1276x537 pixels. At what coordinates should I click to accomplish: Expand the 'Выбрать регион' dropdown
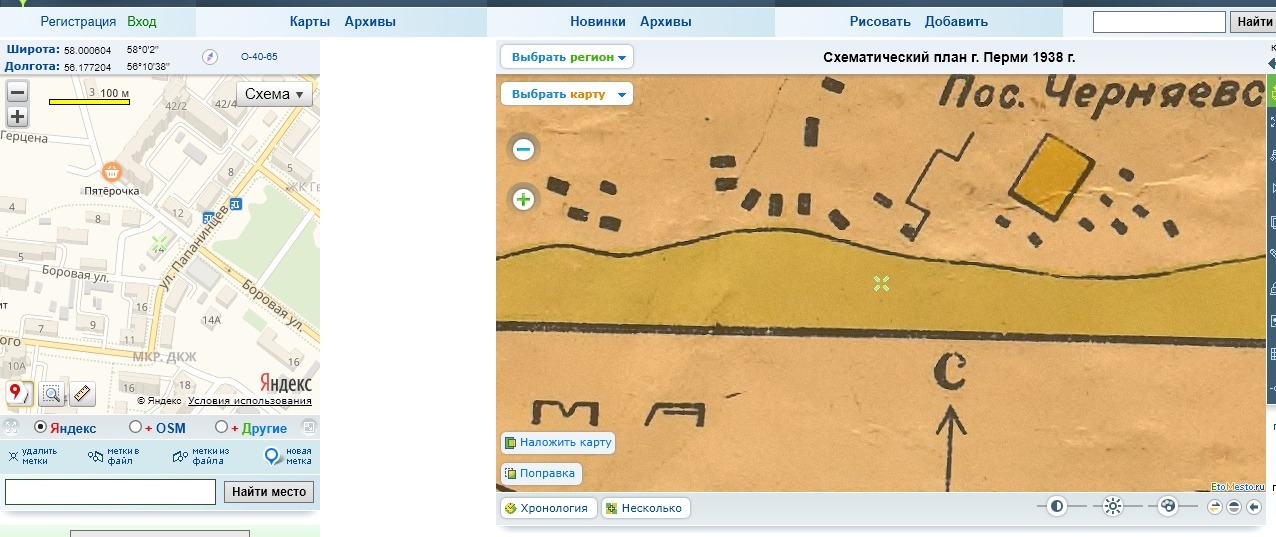tap(567, 57)
